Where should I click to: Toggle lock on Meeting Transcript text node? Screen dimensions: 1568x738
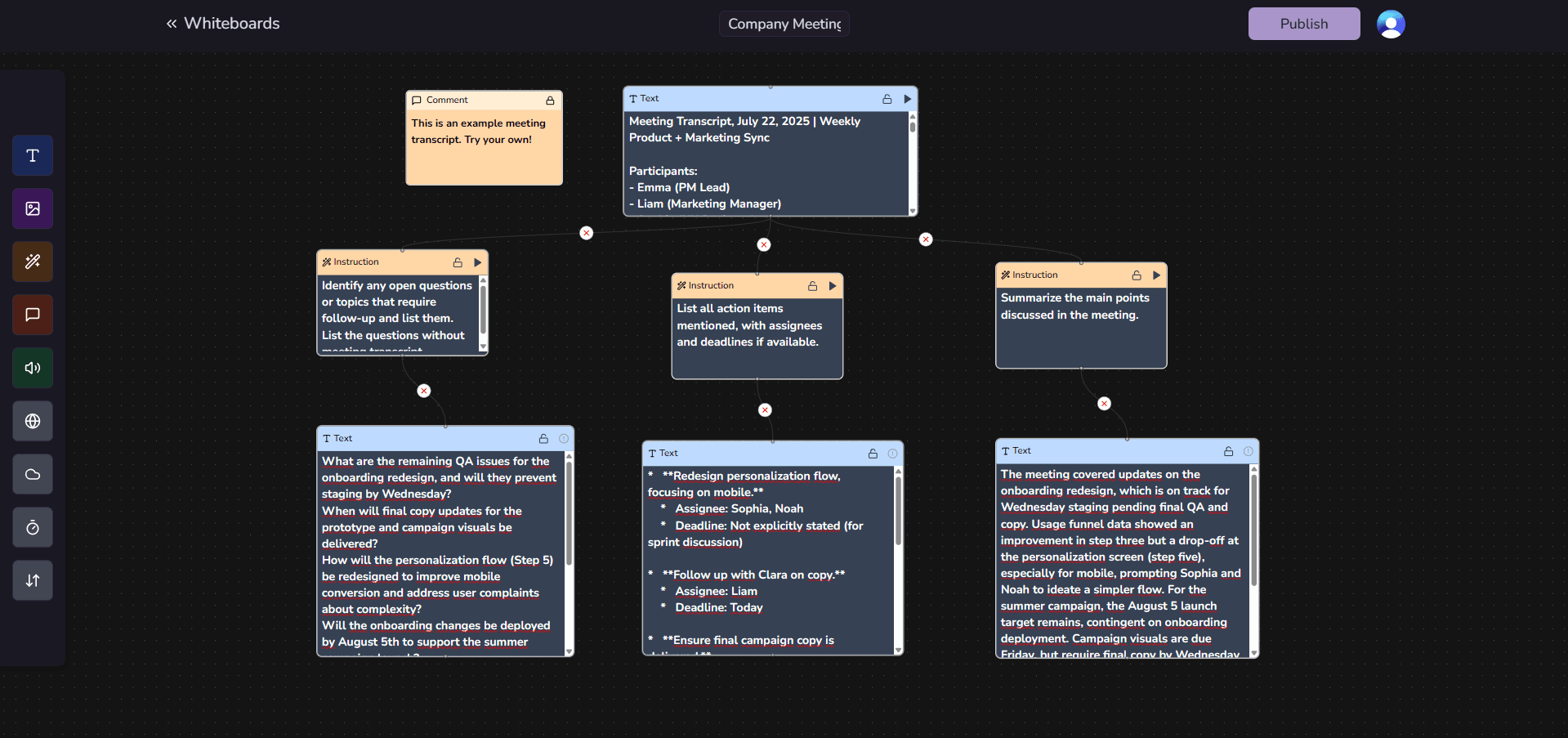(x=887, y=99)
